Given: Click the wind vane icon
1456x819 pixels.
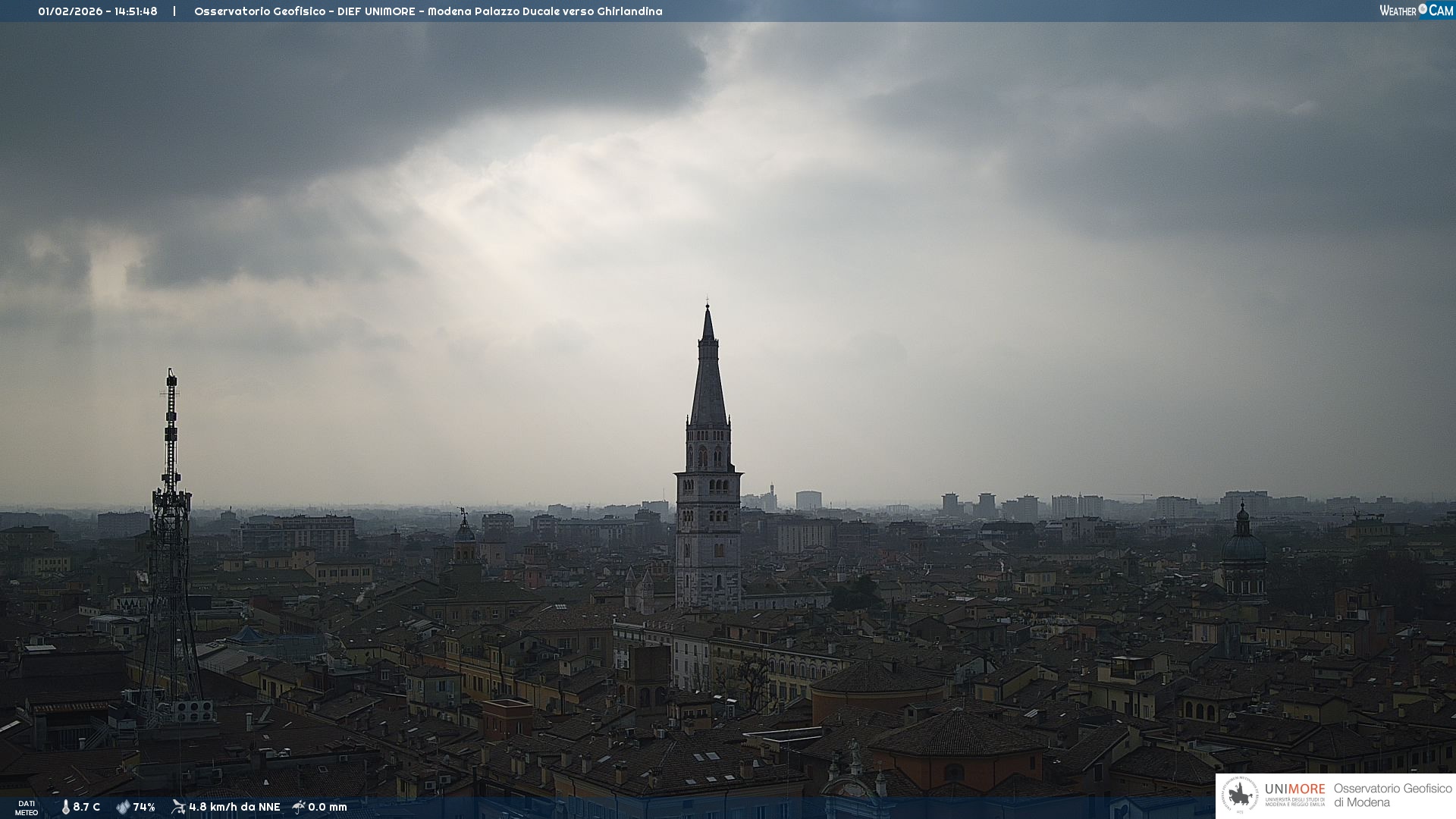Looking at the screenshot, I should (x=178, y=806).
